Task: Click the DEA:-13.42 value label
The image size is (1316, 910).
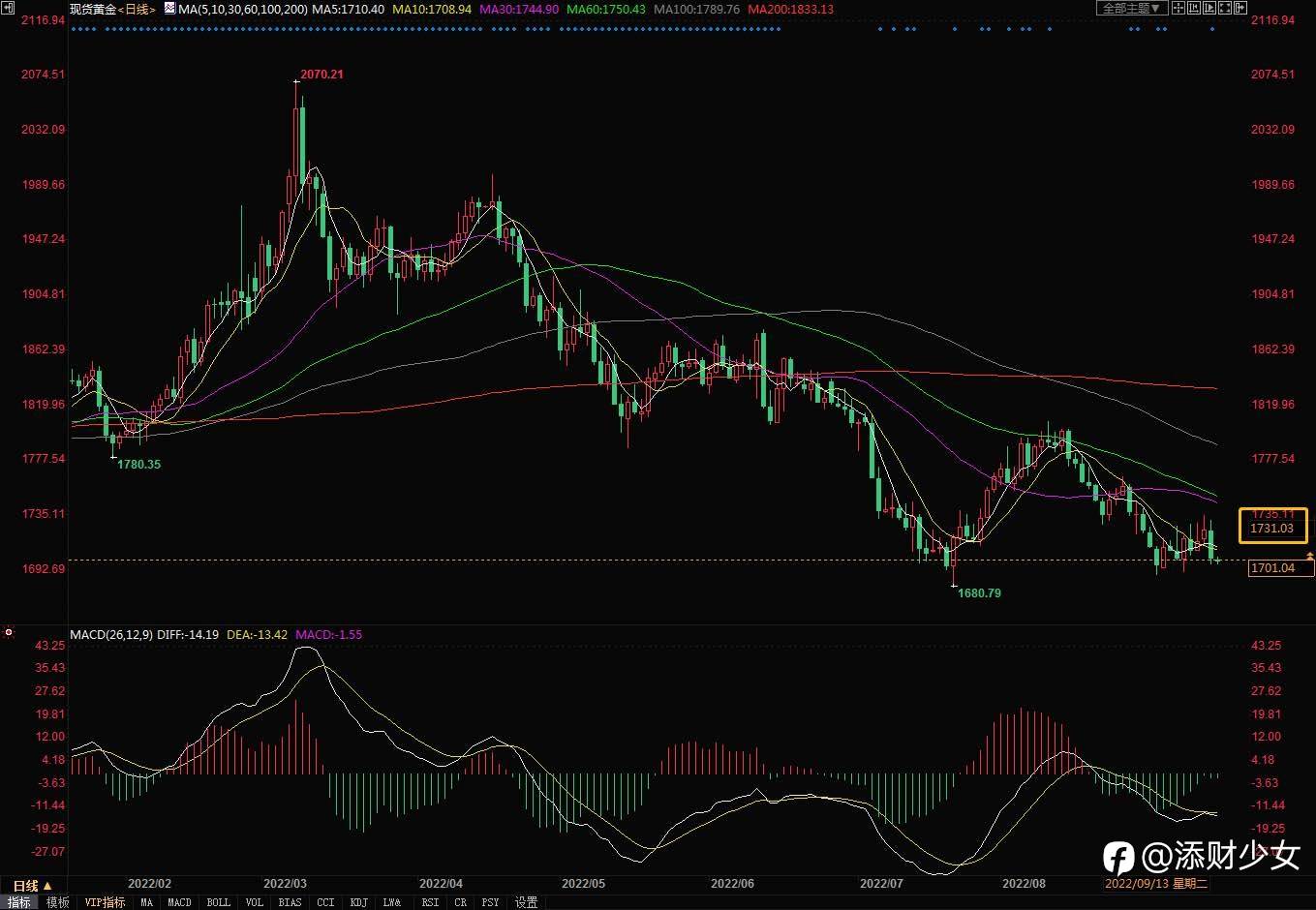Action: [258, 634]
